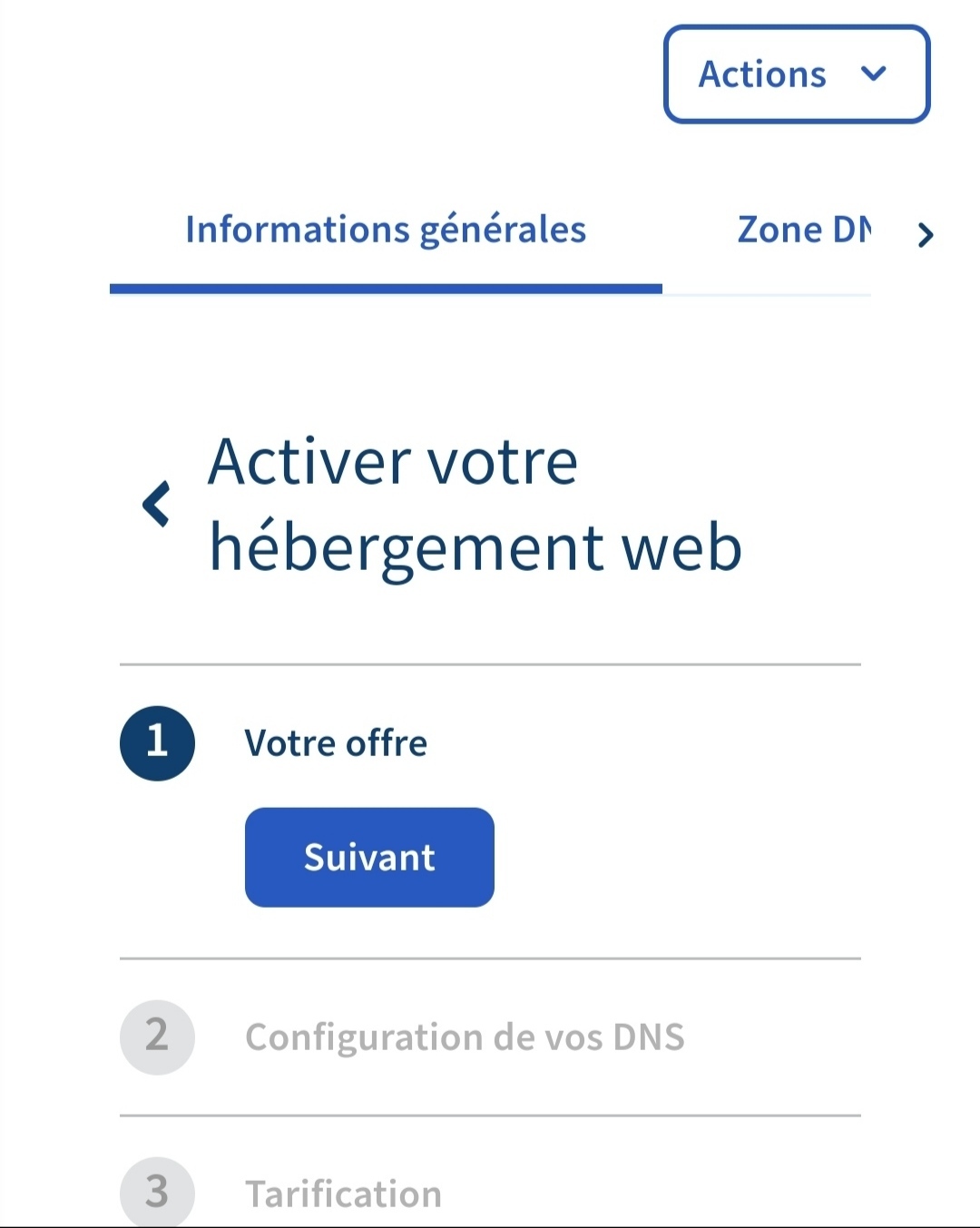Switch to Informations générales tab

[386, 230]
